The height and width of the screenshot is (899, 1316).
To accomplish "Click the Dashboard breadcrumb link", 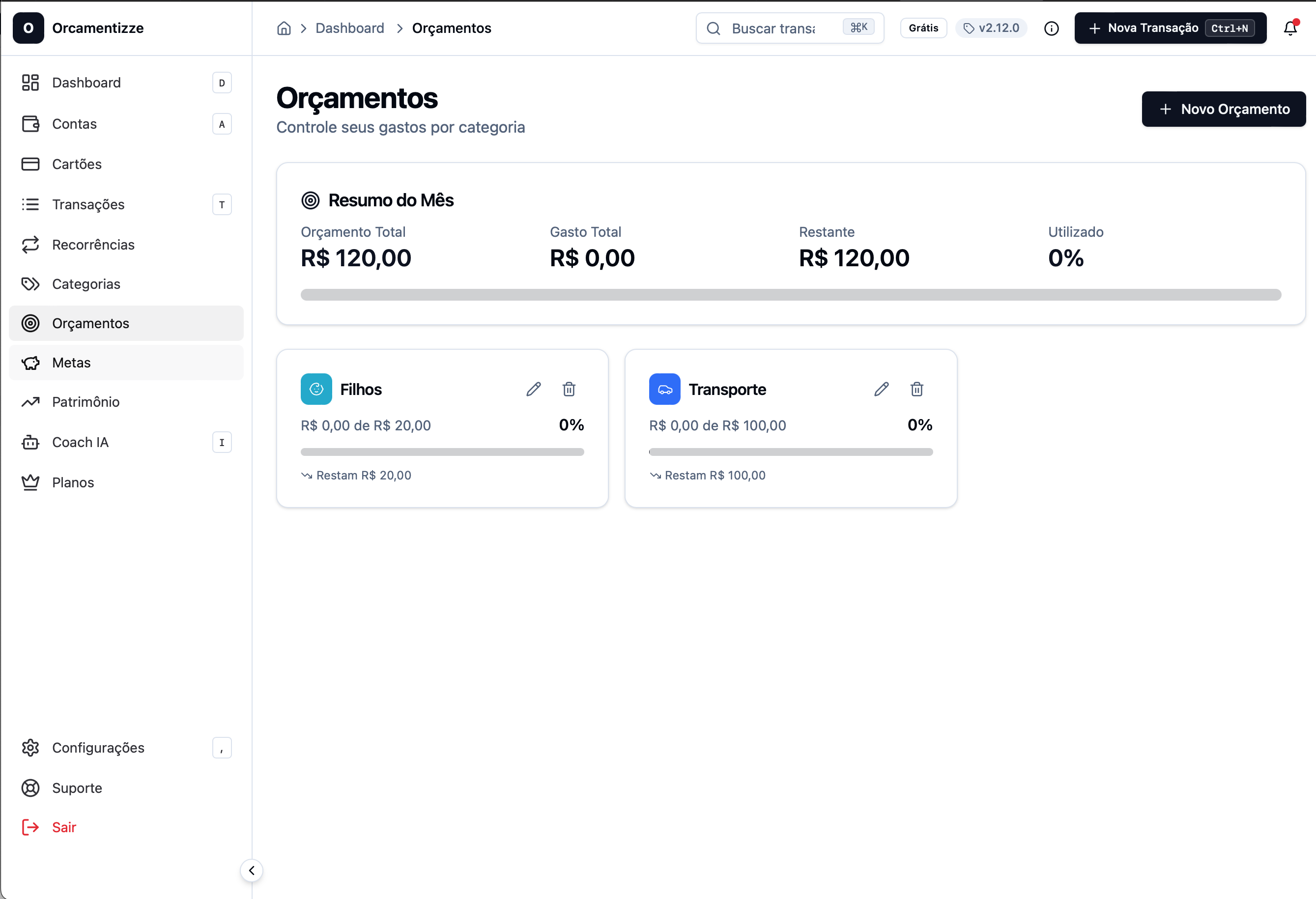I will pos(349,28).
